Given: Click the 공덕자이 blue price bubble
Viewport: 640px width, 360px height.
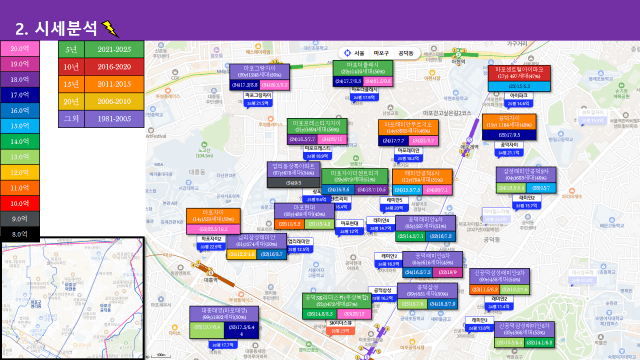Looking at the screenshot, I should pyautogui.click(x=509, y=149).
